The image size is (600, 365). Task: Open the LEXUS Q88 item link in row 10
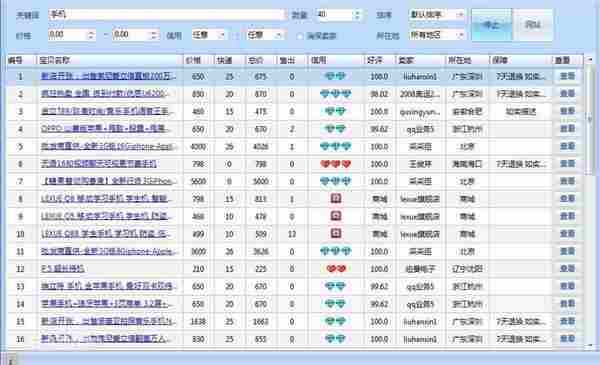click(105, 233)
